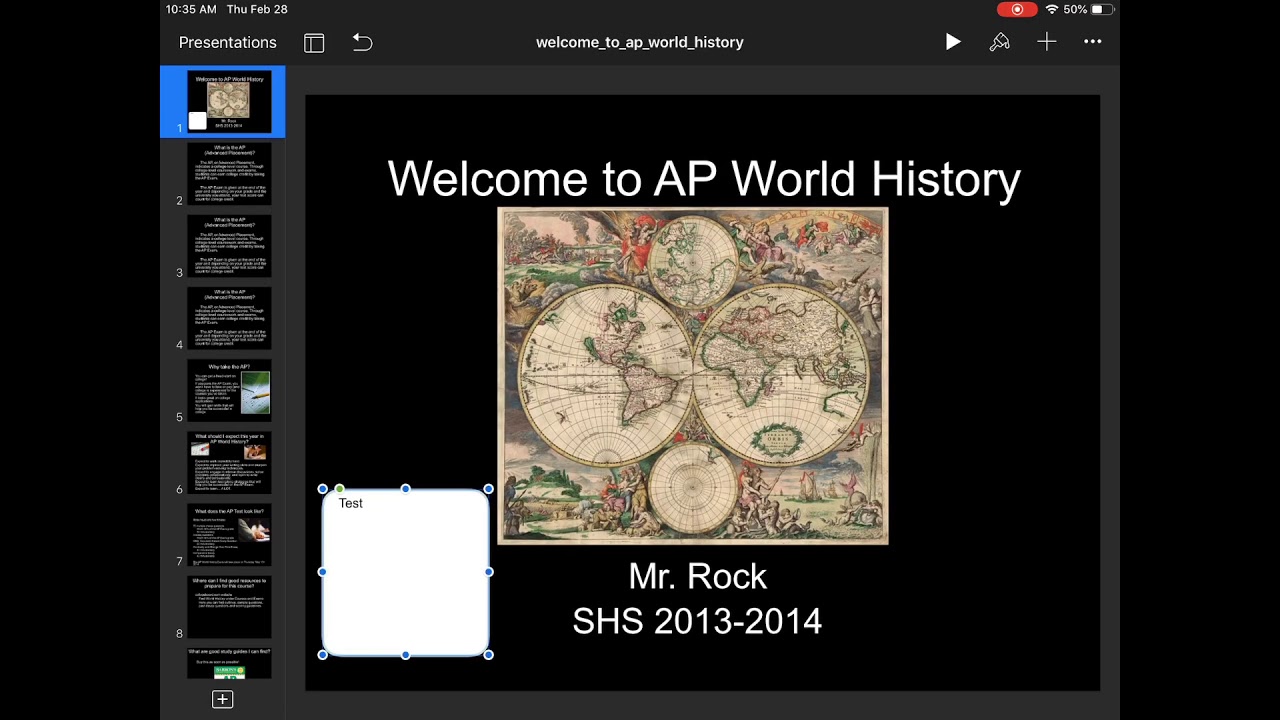Tap the red screen recording indicator
Image resolution: width=1280 pixels, height=720 pixels.
(x=1017, y=9)
